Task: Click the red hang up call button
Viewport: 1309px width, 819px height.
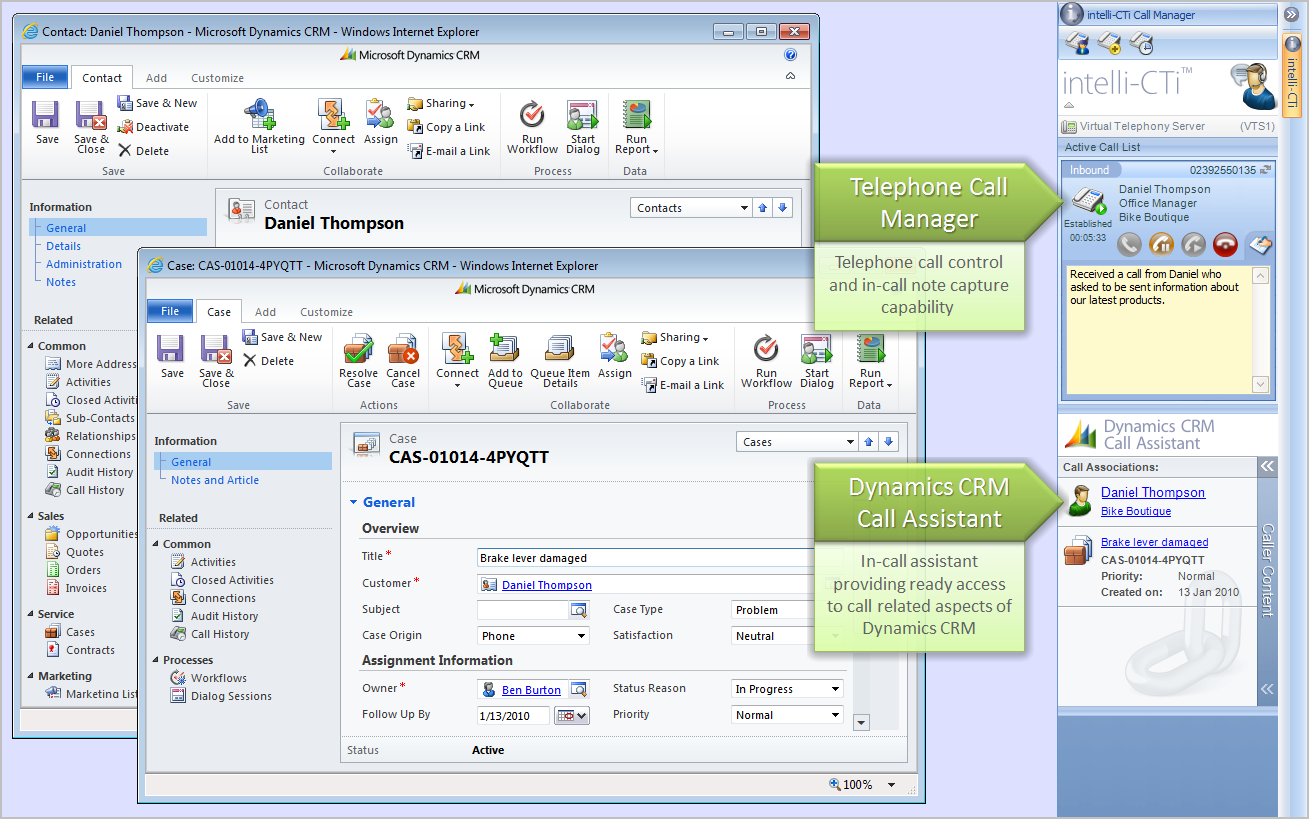Action: (1225, 244)
